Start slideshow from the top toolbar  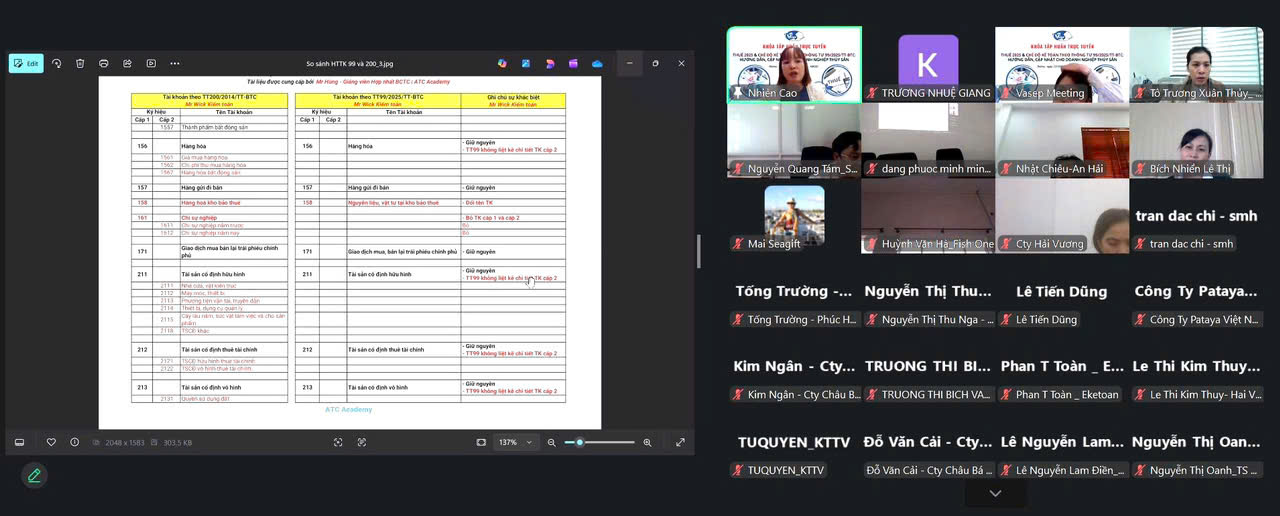click(151, 63)
